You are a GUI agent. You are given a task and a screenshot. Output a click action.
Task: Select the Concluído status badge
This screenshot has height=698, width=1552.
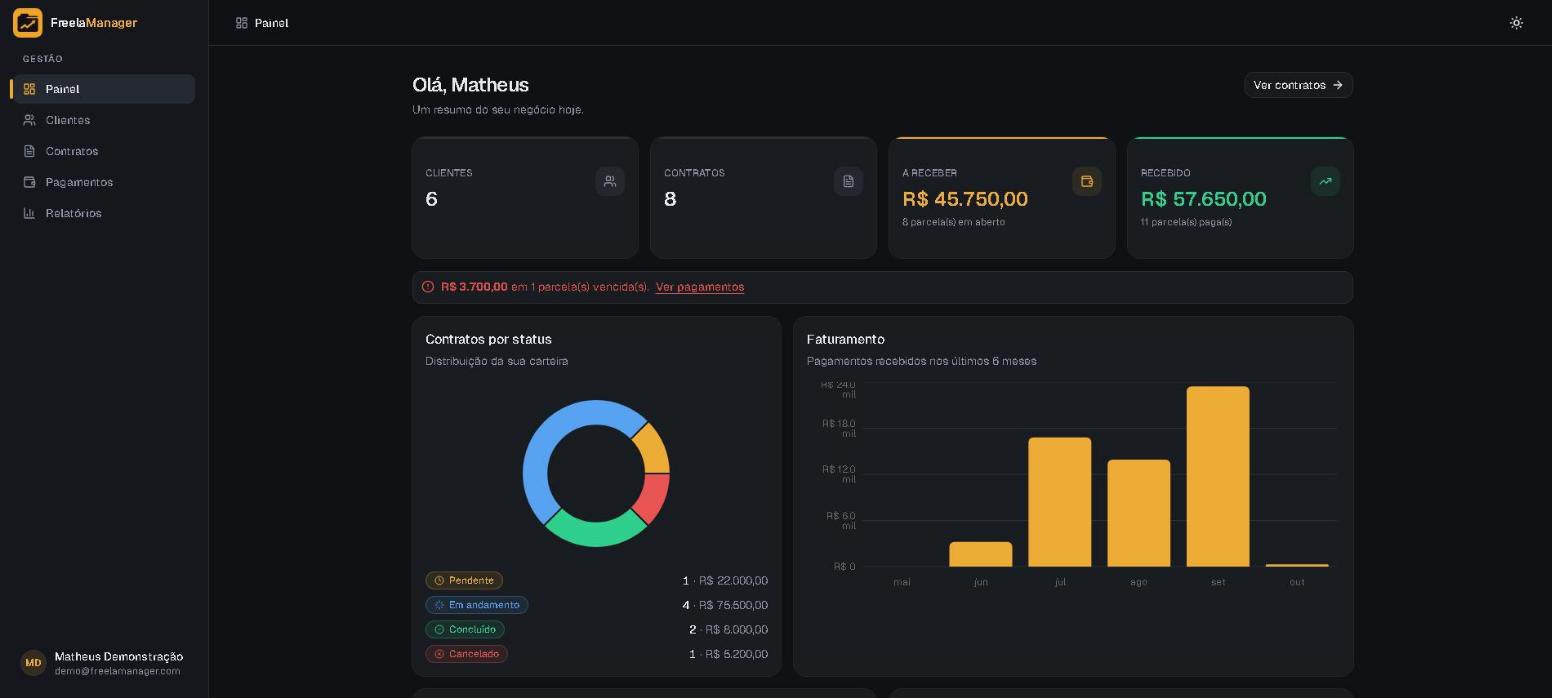[465, 630]
